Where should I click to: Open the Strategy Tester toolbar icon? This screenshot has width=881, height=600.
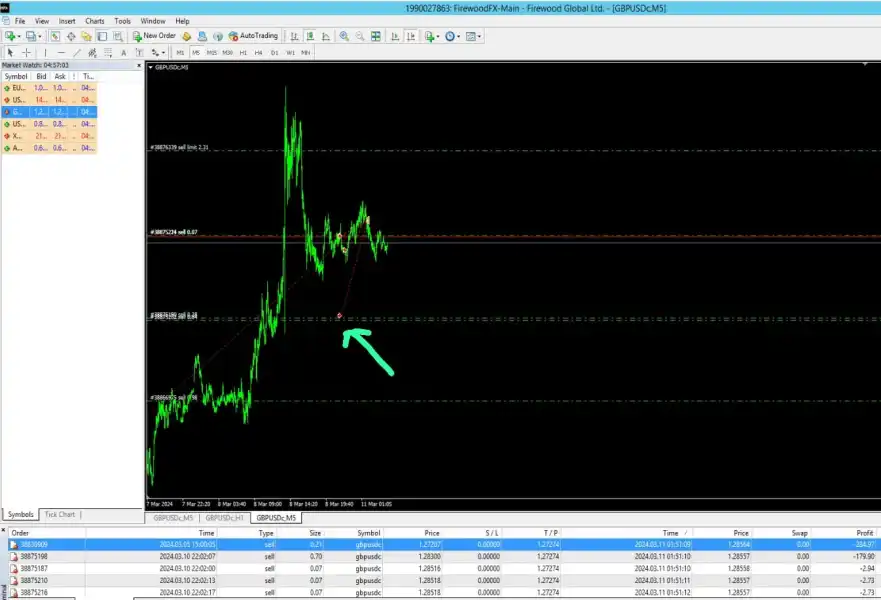(x=118, y=36)
